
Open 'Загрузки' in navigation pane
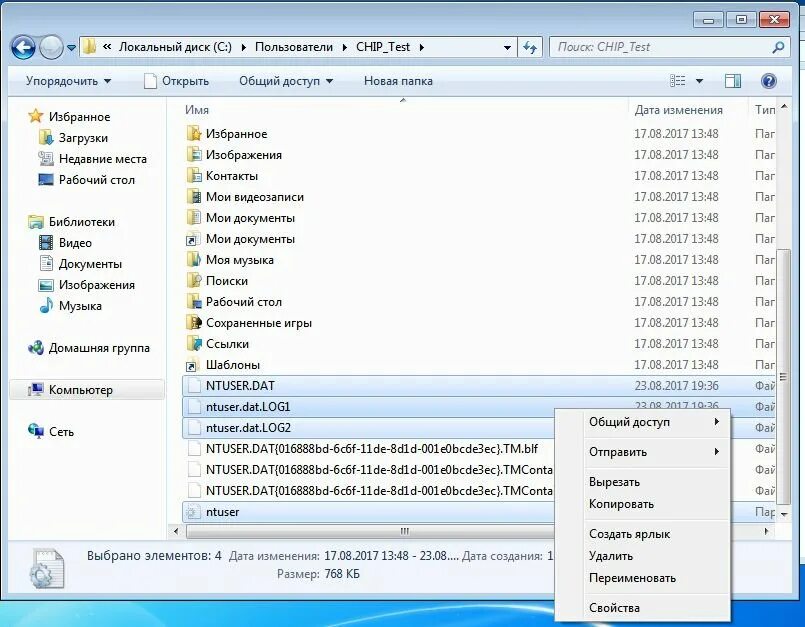point(73,138)
